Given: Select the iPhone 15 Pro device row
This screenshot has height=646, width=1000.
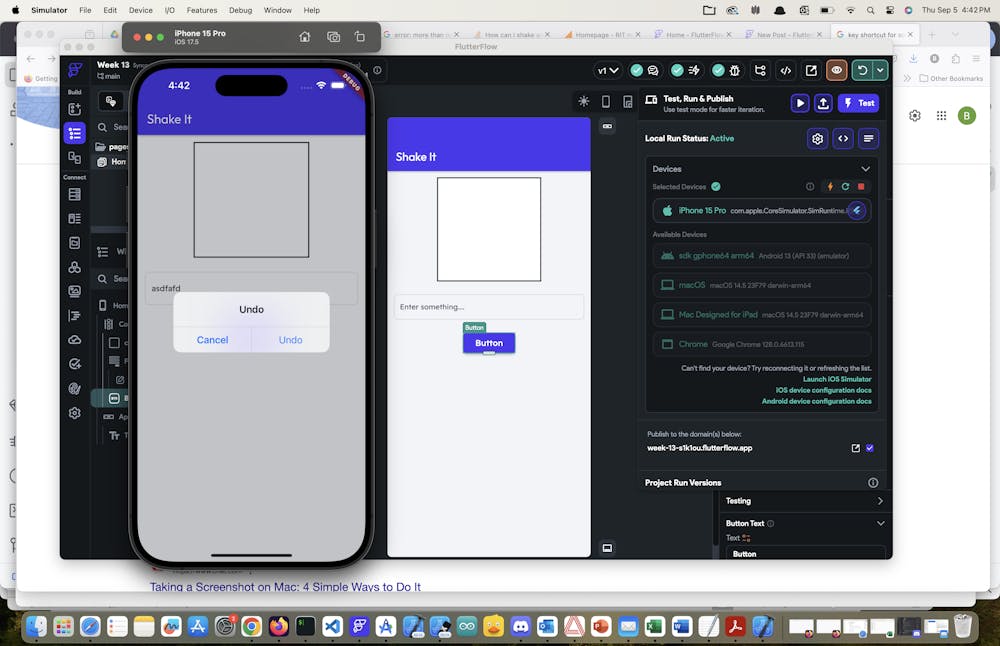Looking at the screenshot, I should tap(761, 210).
